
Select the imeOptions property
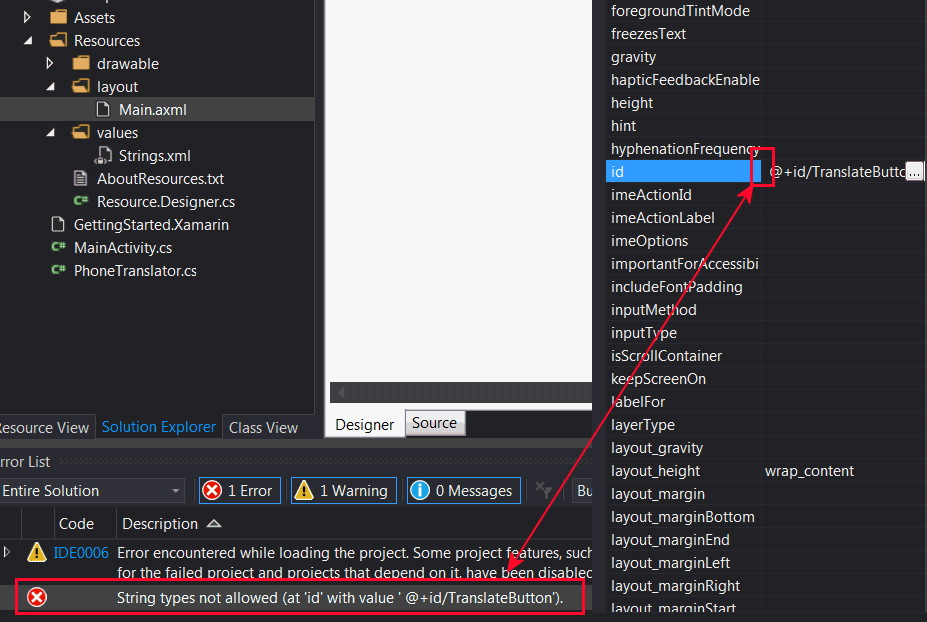(x=649, y=241)
